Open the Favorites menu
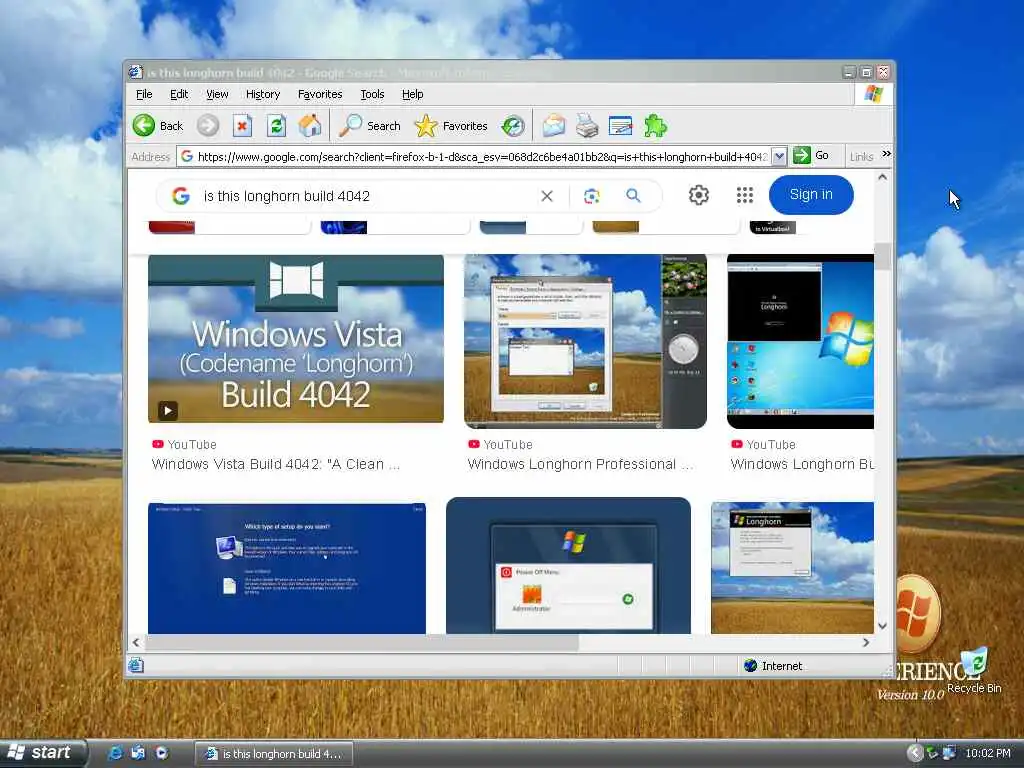 (320, 94)
